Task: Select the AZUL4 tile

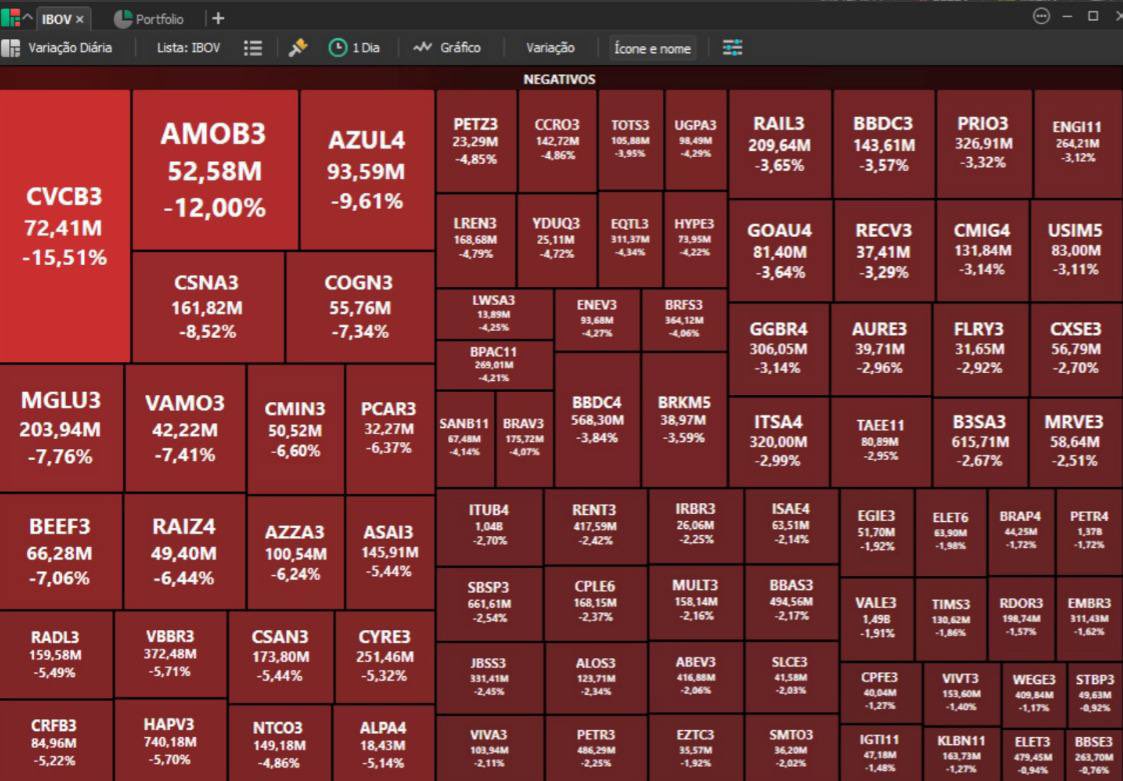Action: 367,170
